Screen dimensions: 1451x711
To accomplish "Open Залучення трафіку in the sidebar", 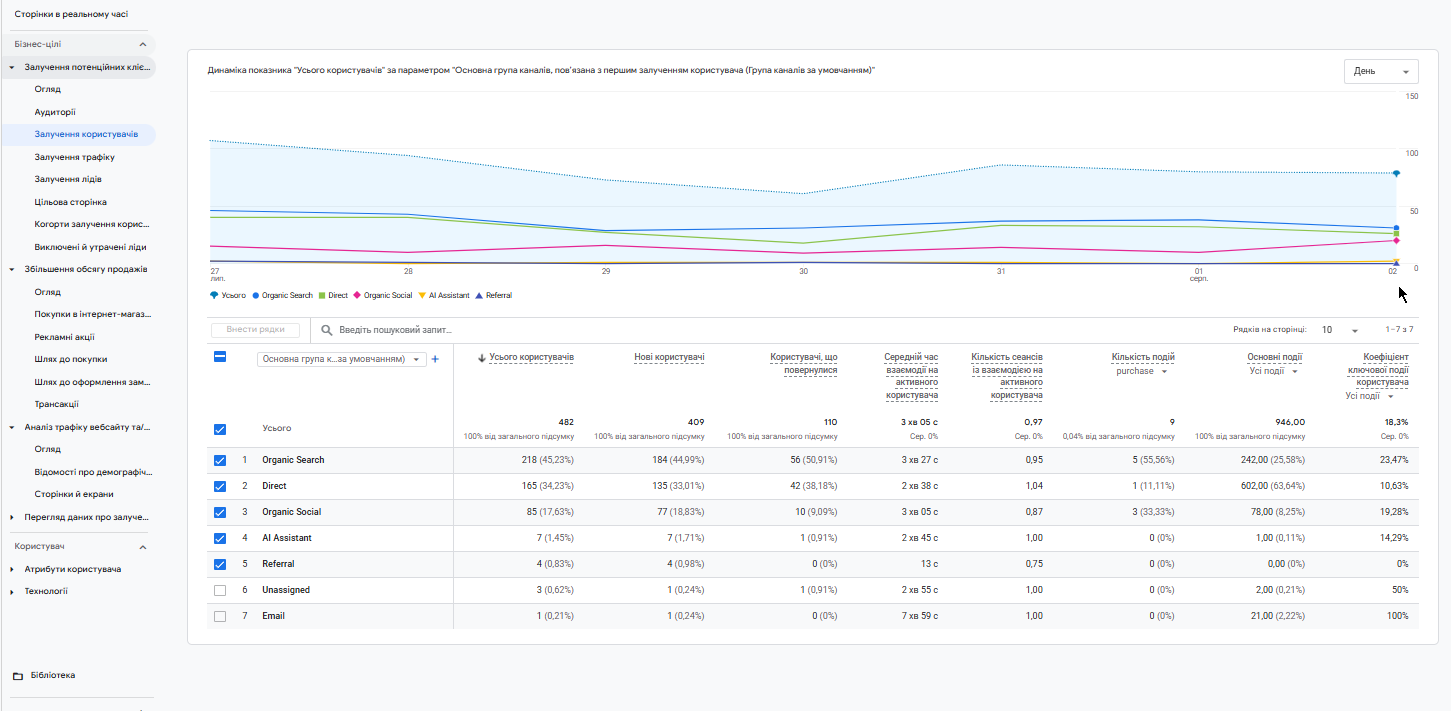I will [75, 157].
